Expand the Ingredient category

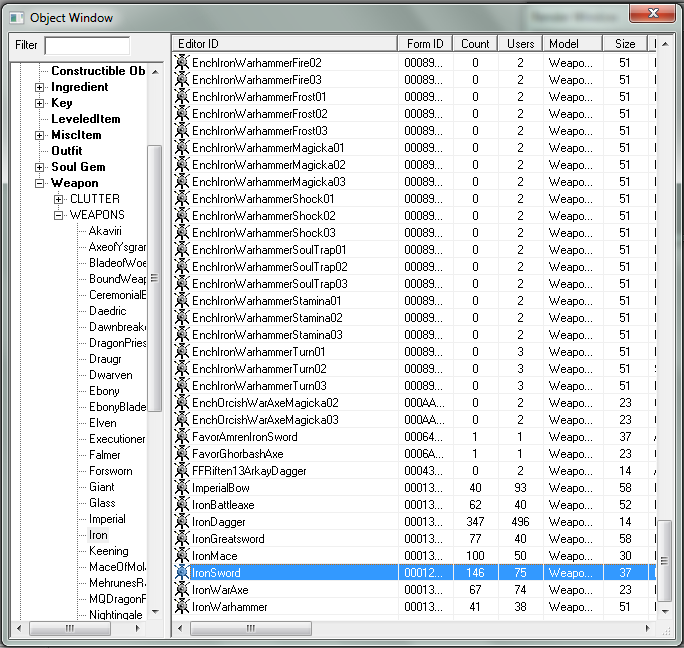[x=40, y=87]
